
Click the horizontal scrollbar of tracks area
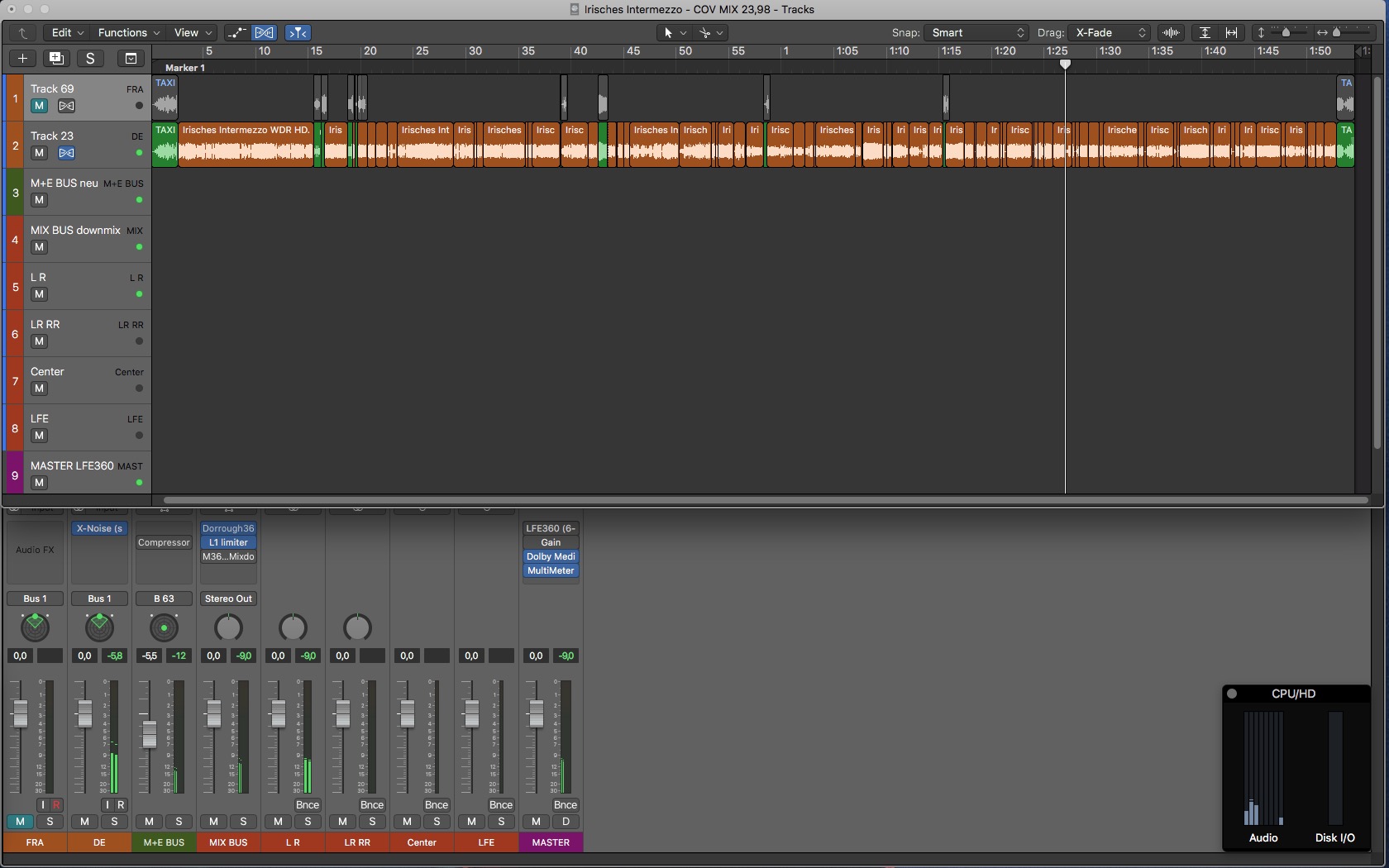click(766, 500)
